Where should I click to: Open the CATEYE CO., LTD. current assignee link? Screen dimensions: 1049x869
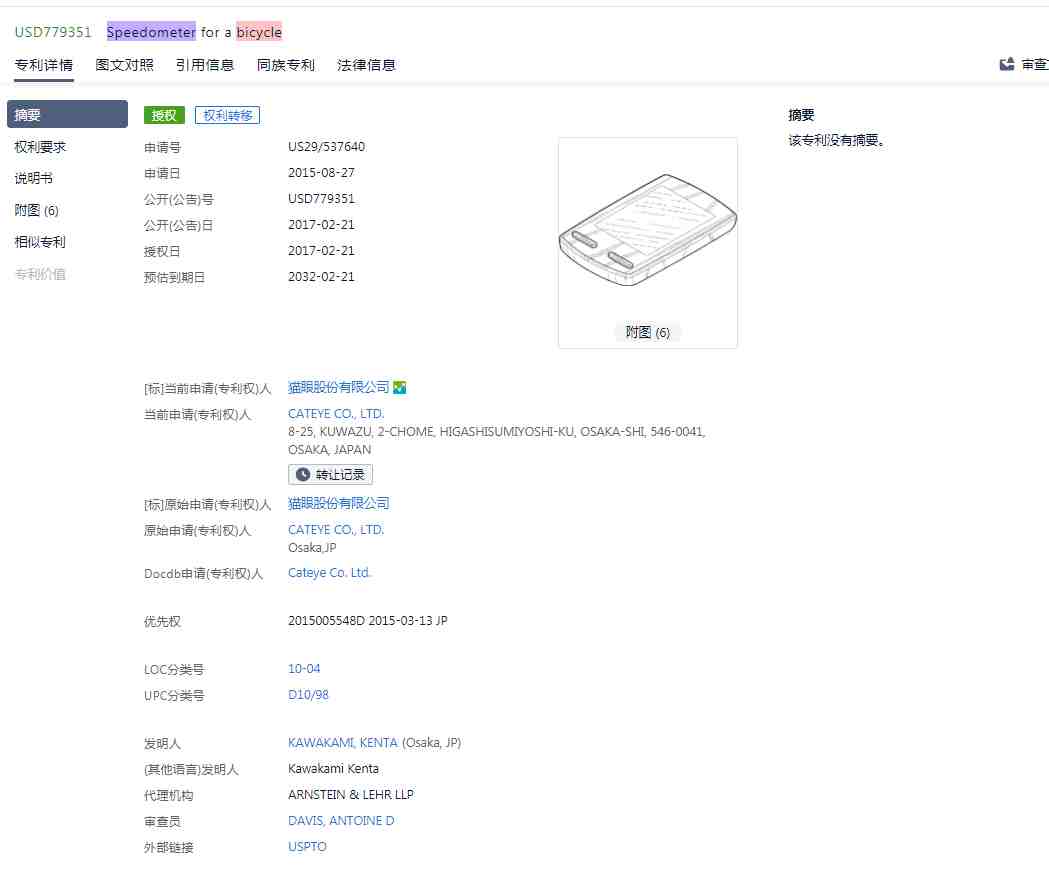pos(336,414)
